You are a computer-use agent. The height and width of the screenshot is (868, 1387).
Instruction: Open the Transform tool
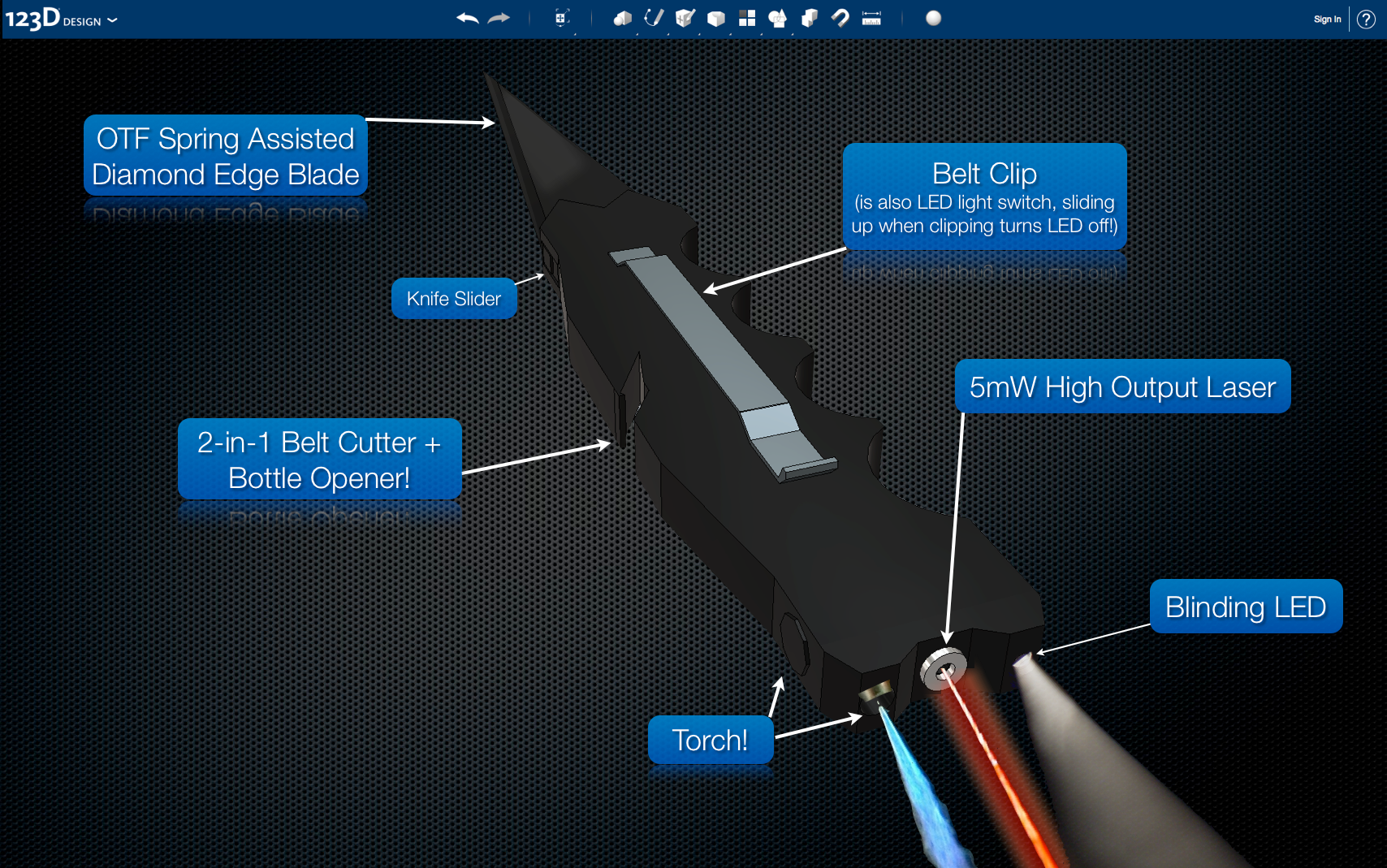(x=561, y=18)
